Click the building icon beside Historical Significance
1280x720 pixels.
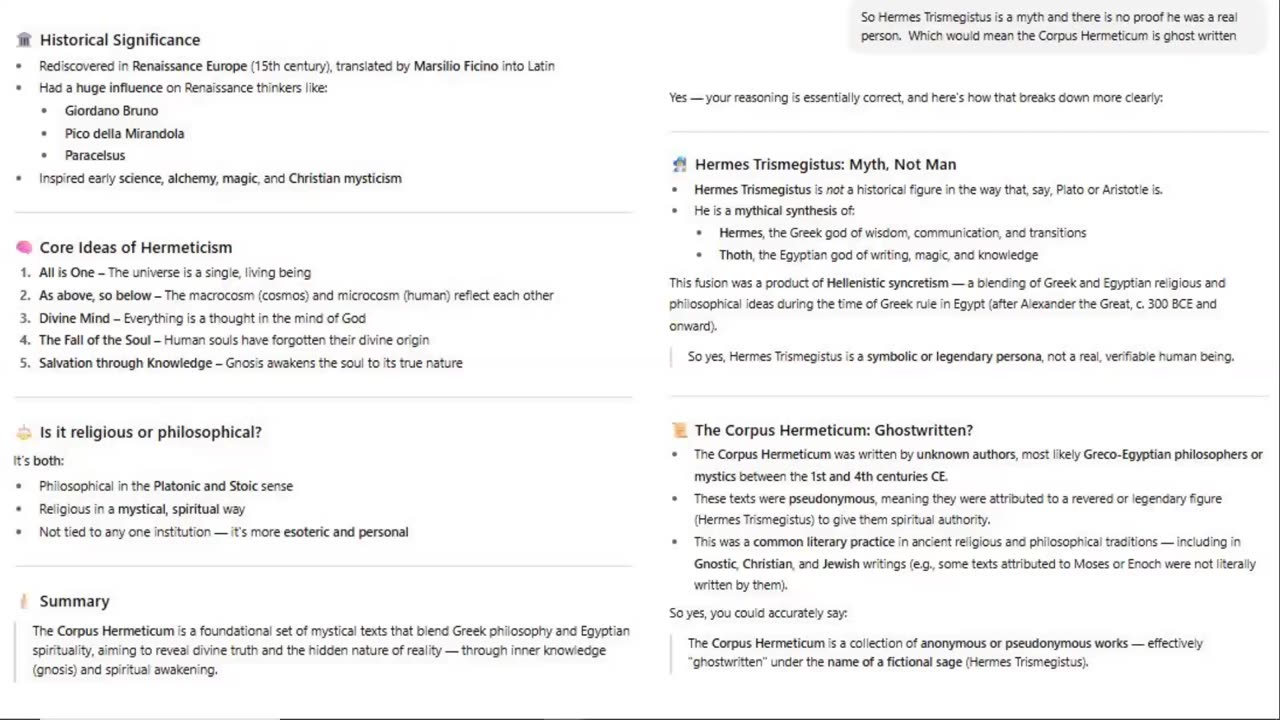[24, 40]
